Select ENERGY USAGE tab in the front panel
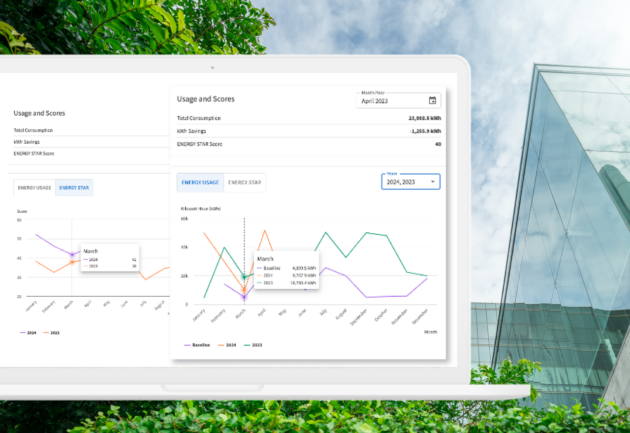Screen dimensions: 630x433 coord(200,182)
